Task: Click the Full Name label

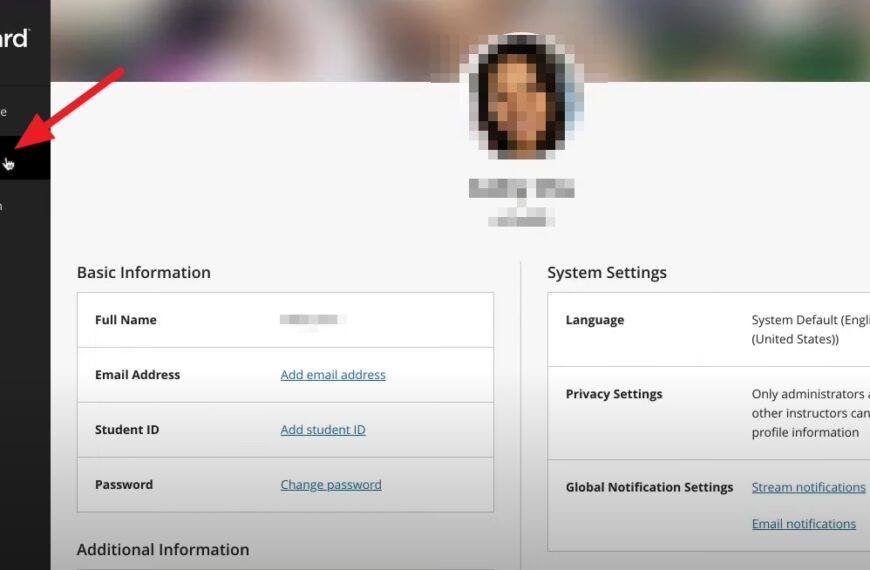Action: tap(125, 320)
